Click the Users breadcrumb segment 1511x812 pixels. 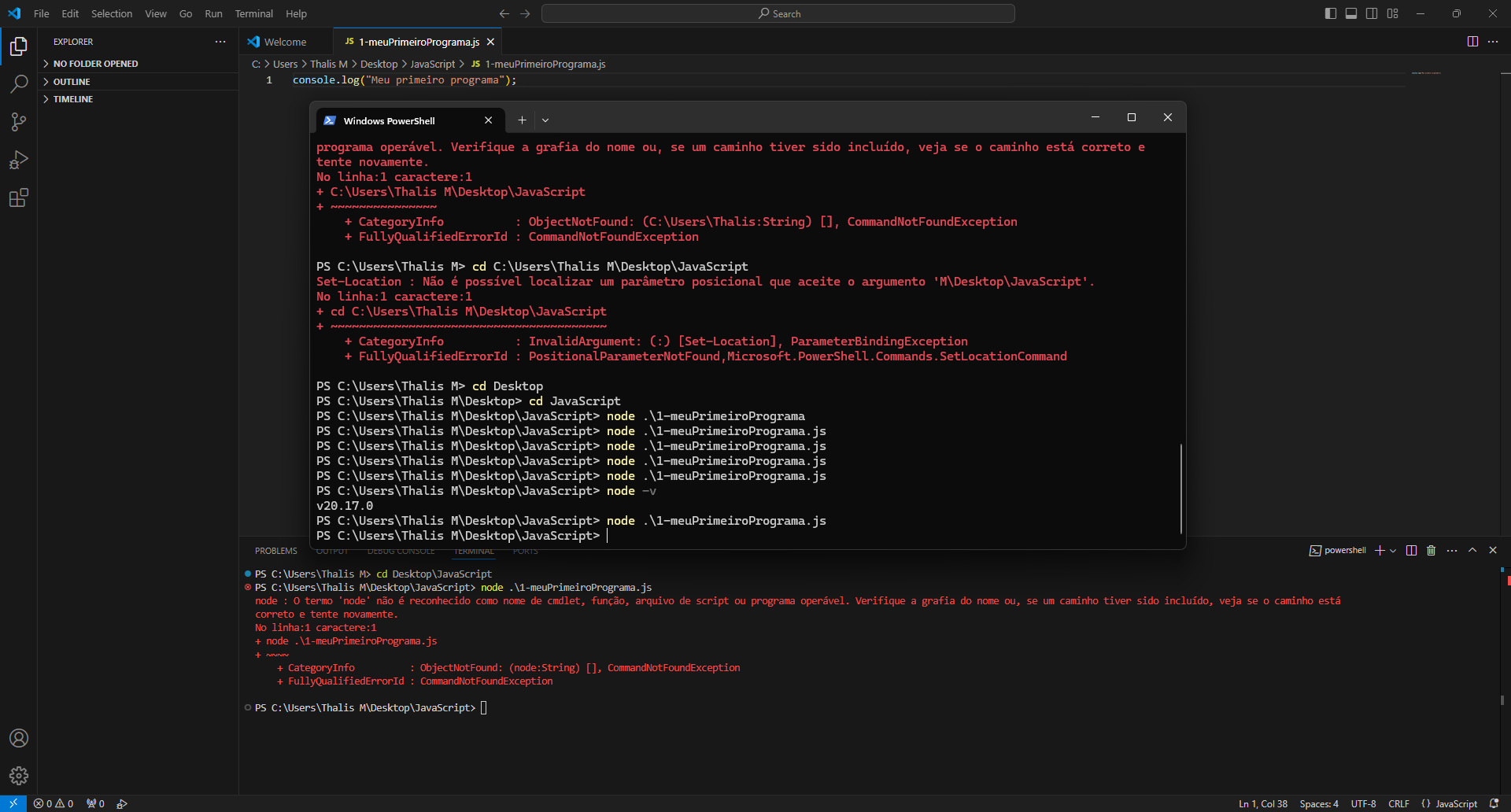pyautogui.click(x=285, y=65)
